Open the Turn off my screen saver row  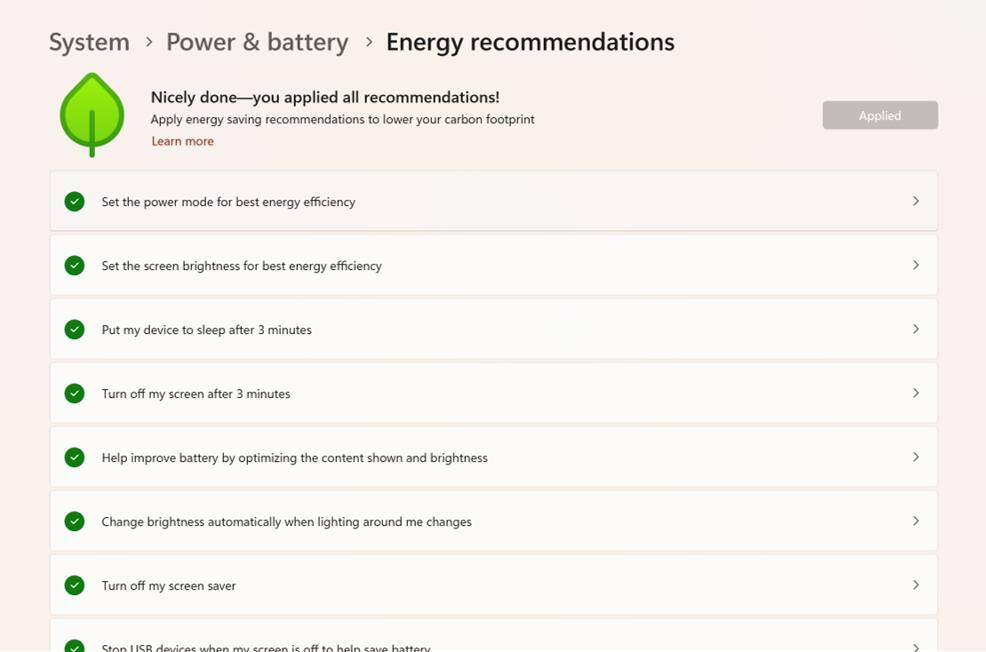pos(493,585)
